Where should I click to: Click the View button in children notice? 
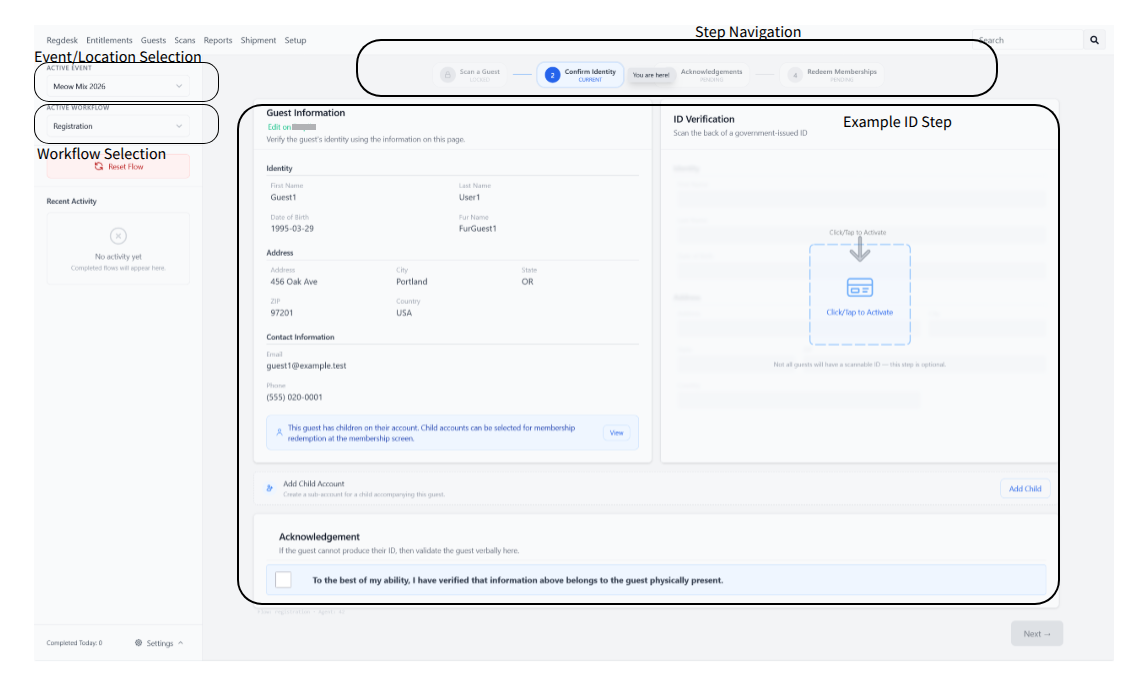tap(617, 432)
